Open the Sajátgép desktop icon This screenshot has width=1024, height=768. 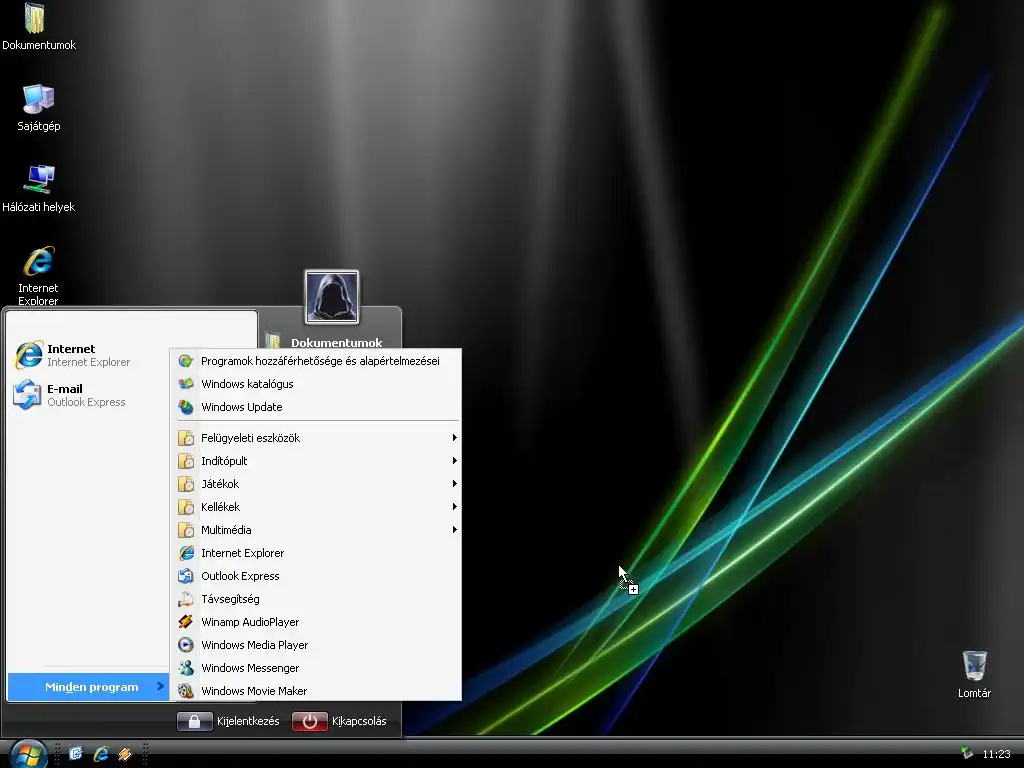point(39,100)
